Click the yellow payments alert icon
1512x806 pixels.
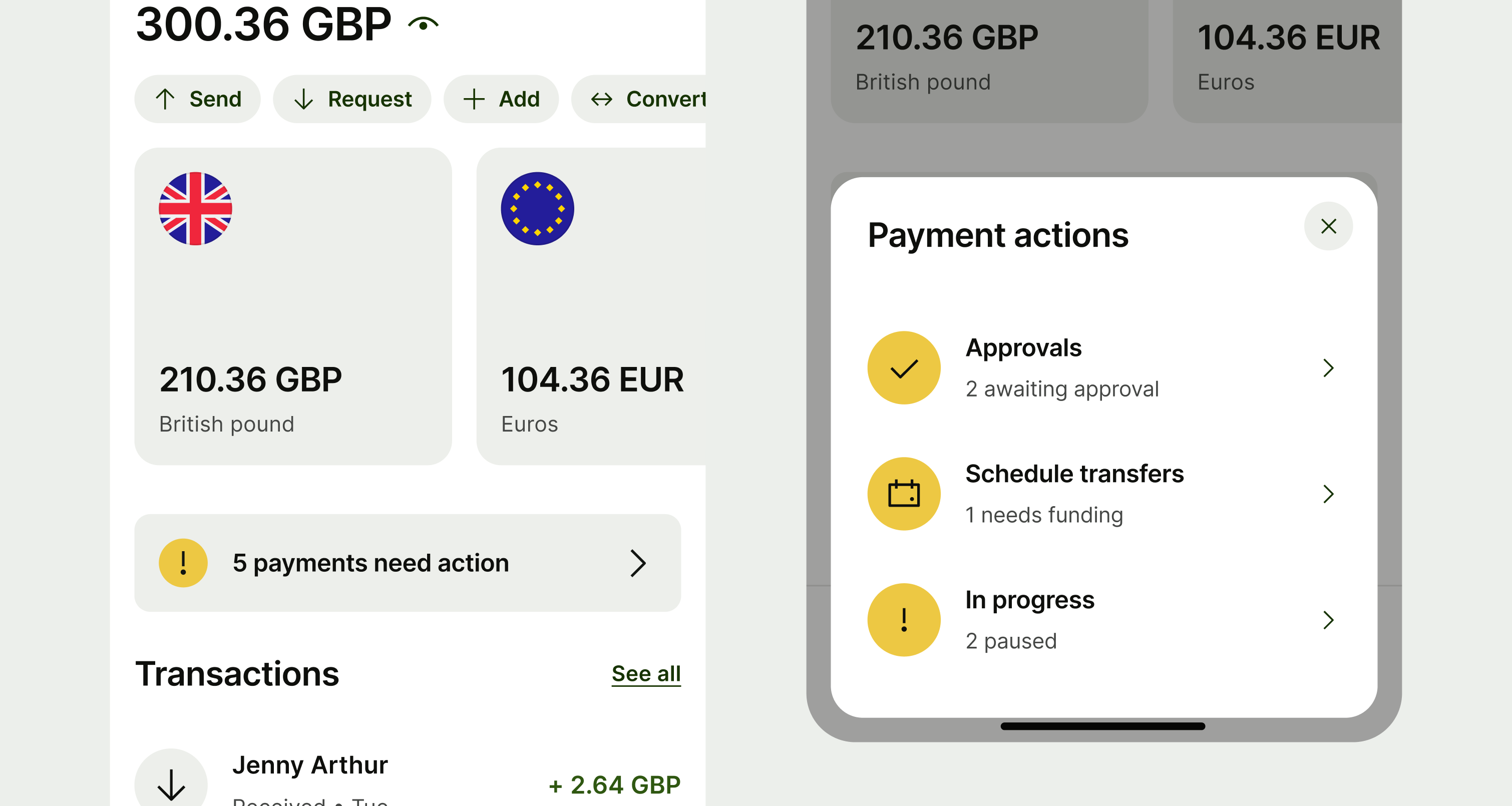coord(183,563)
